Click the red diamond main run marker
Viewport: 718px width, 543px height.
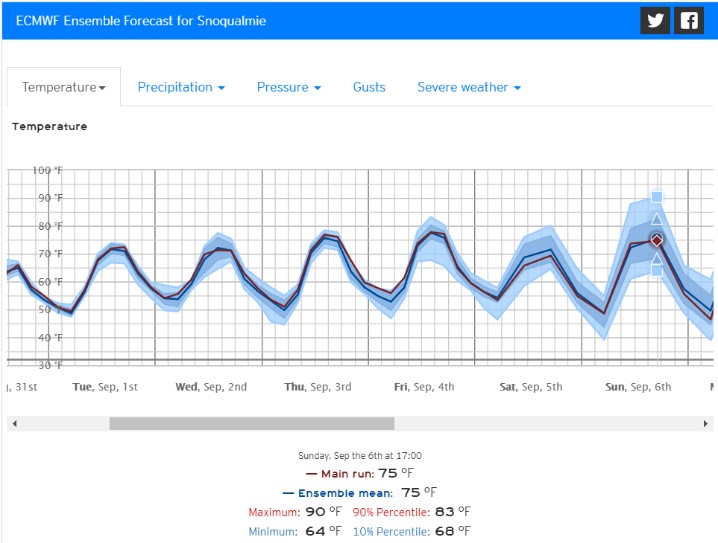click(657, 240)
